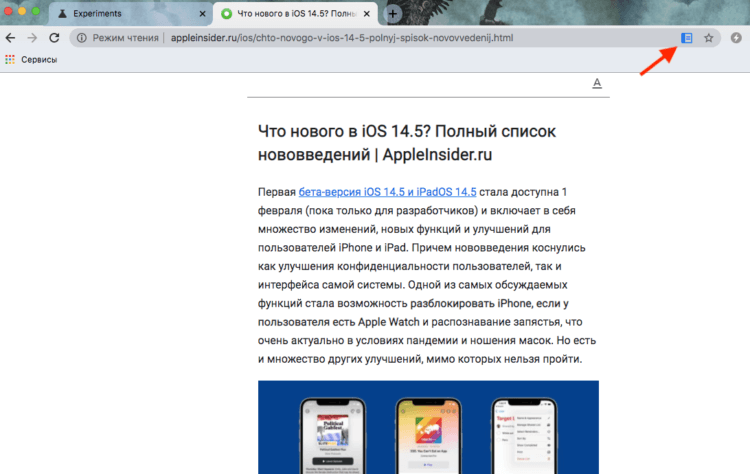Toggle reader mode icon in address bar
The image size is (750, 474).
pyautogui.click(x=686, y=38)
